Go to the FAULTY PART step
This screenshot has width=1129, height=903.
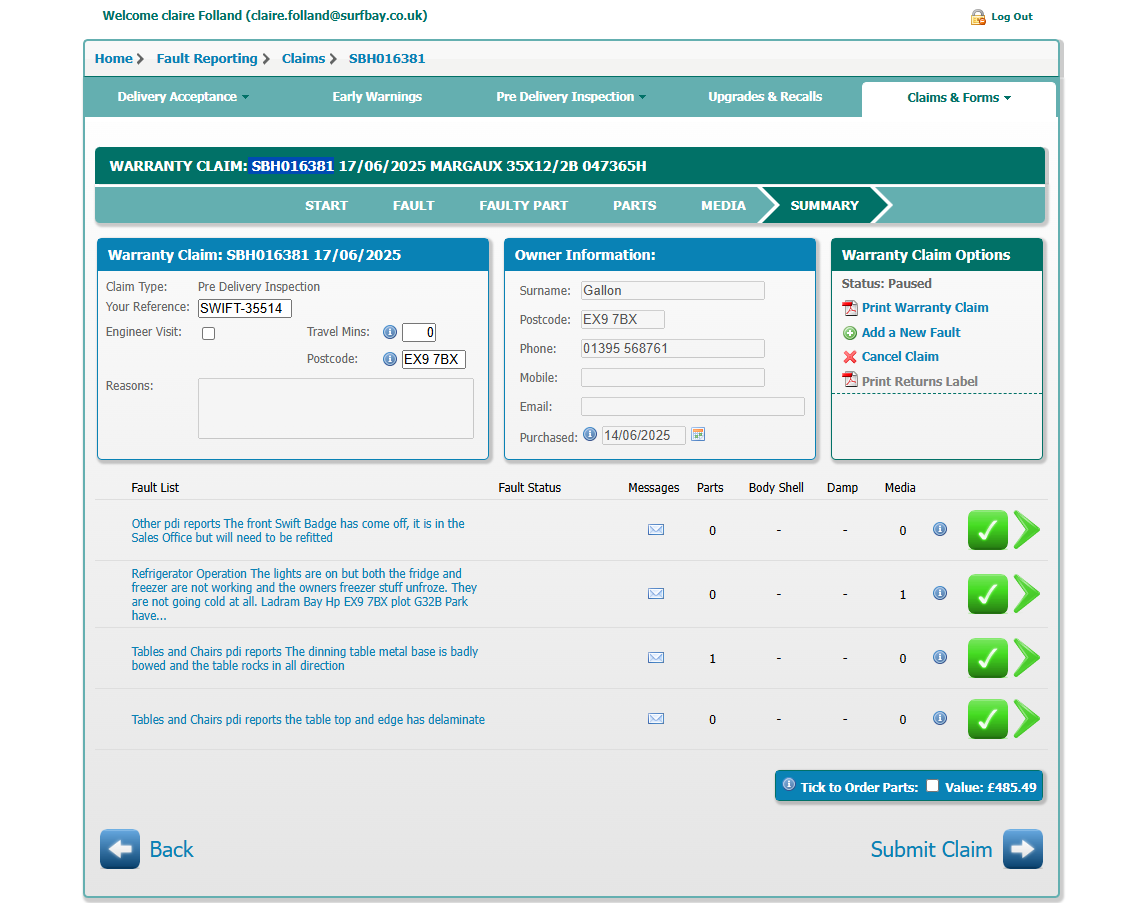[523, 205]
